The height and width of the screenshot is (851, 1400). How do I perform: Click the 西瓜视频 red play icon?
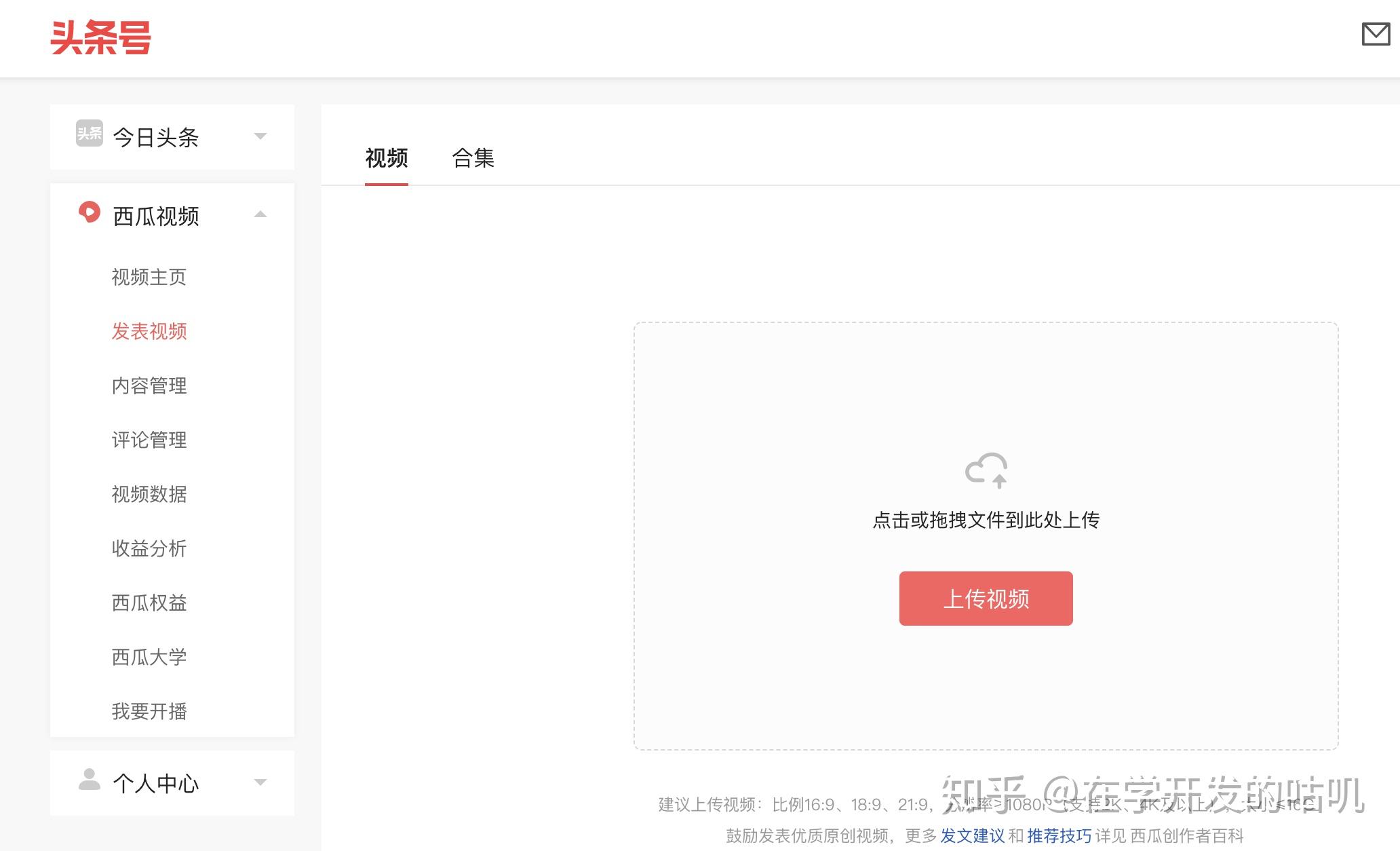point(89,212)
